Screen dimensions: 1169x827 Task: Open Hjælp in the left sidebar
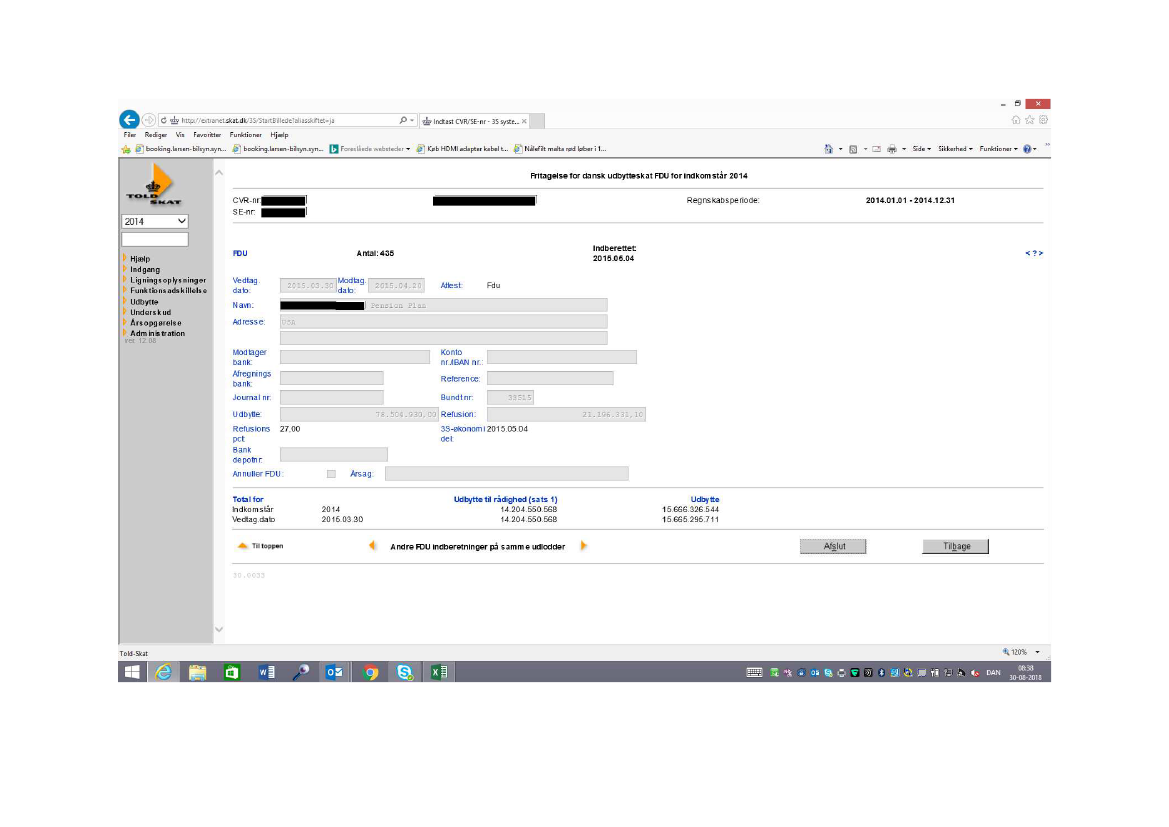139,259
